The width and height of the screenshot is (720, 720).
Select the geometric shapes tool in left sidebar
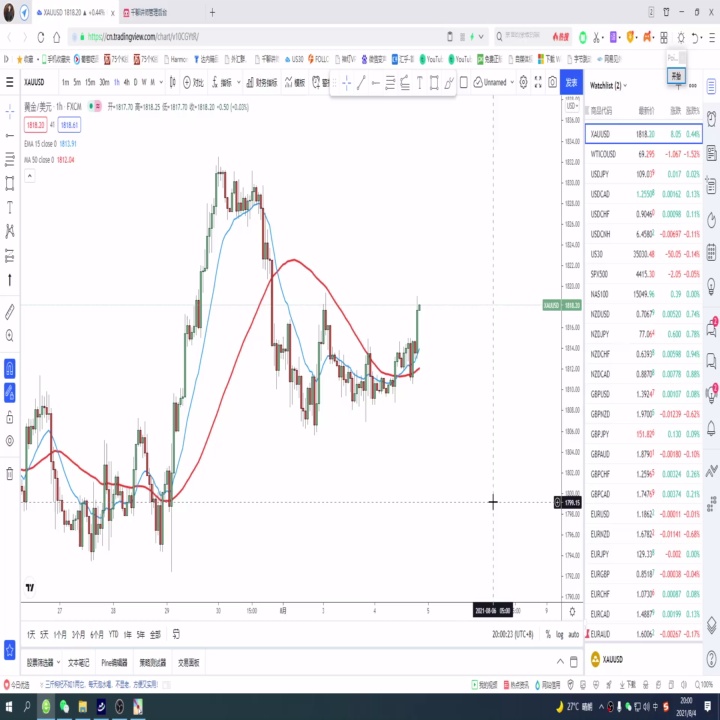[x=9, y=183]
